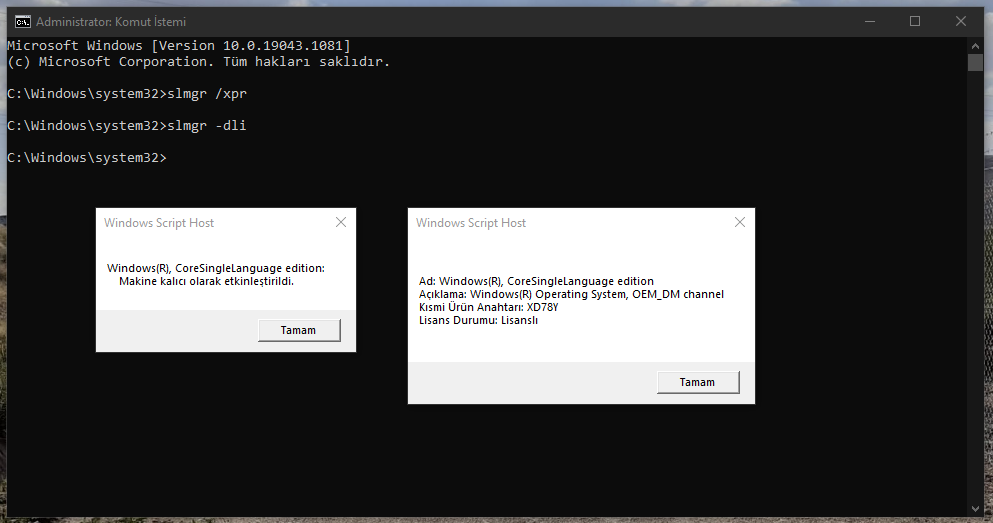Click 'Makine kalıcı olarak etkinleştirildi' message
The width and height of the screenshot is (993, 523).
point(206,281)
